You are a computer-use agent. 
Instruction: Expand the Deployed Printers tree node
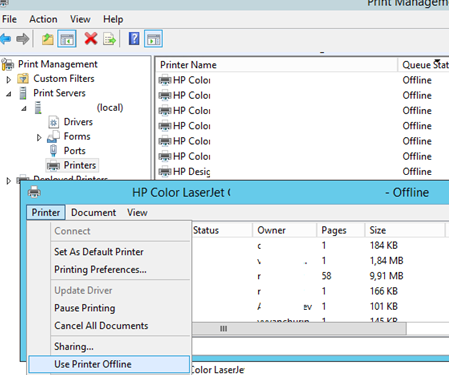[x=9, y=181]
